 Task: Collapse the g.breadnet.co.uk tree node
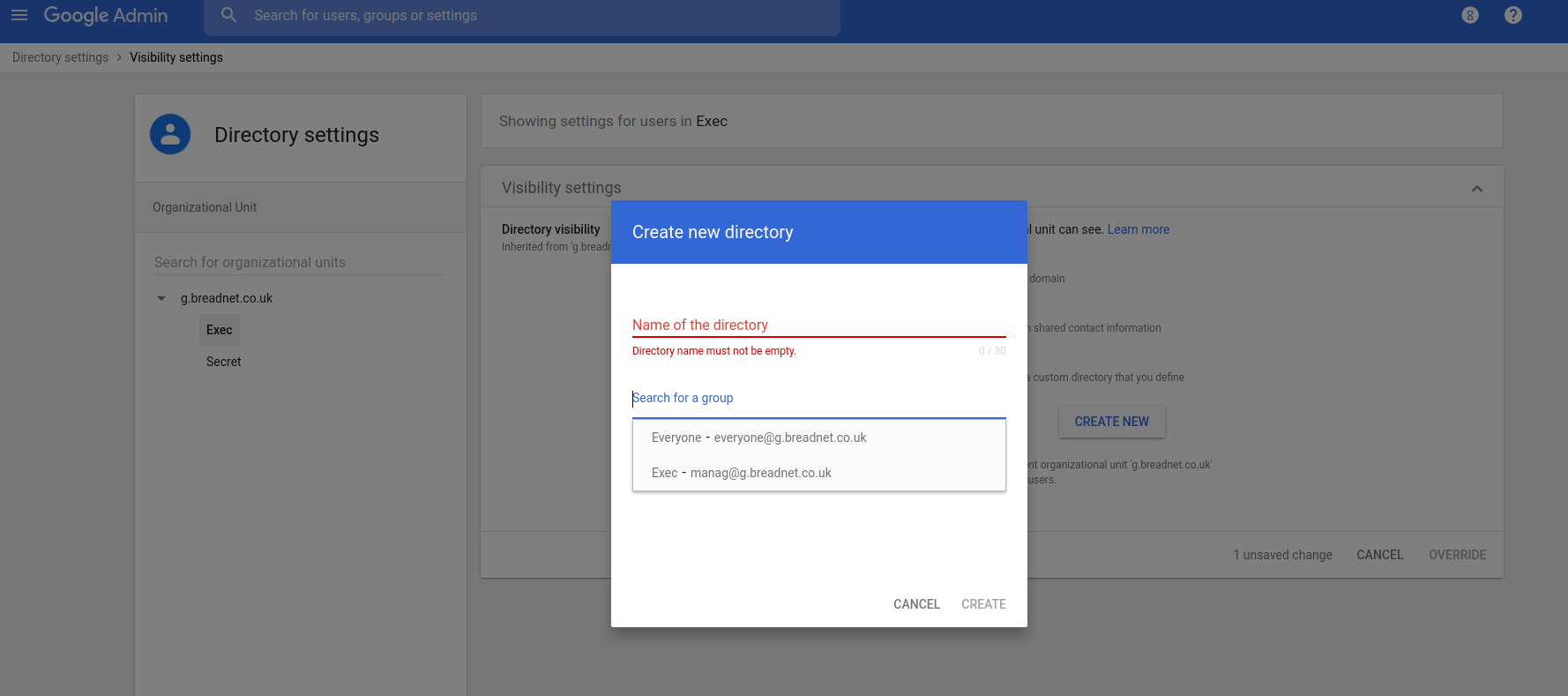pyautogui.click(x=161, y=298)
